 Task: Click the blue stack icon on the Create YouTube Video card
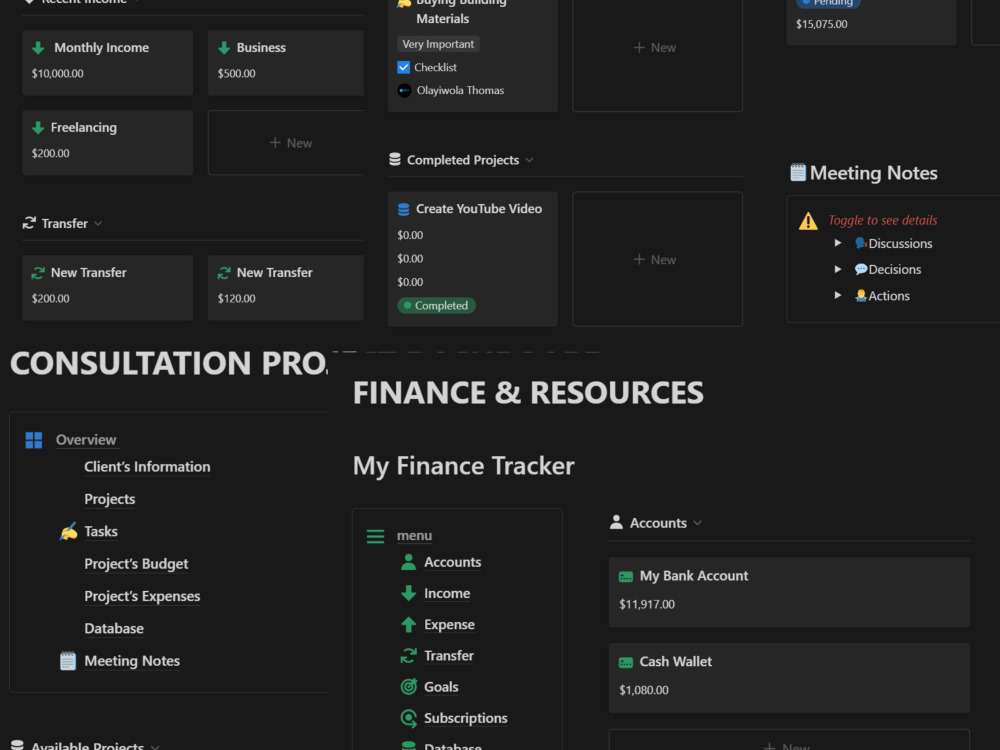404,209
